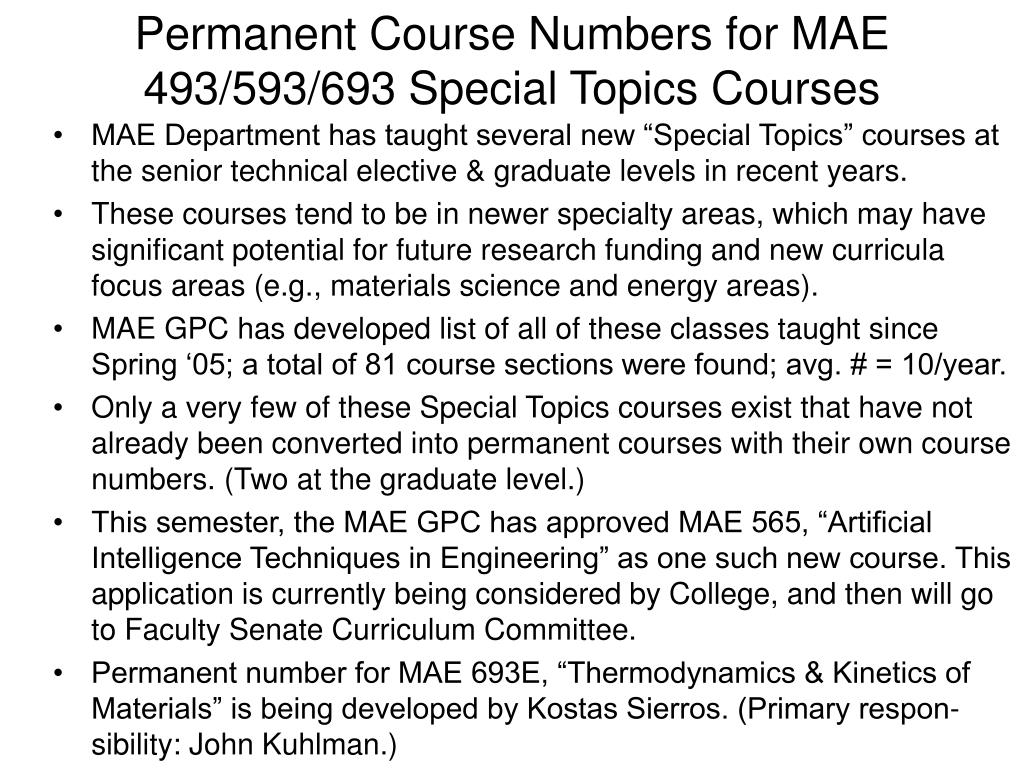Click the bullet marker before 'Permanent number for MAE 693E'

pos(58,673)
